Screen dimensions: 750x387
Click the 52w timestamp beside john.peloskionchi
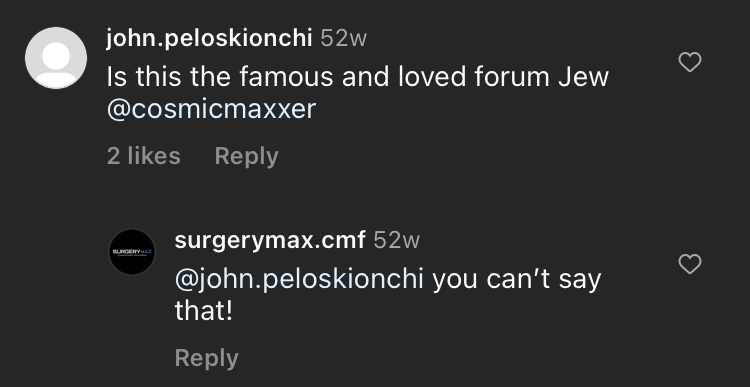pyautogui.click(x=343, y=38)
